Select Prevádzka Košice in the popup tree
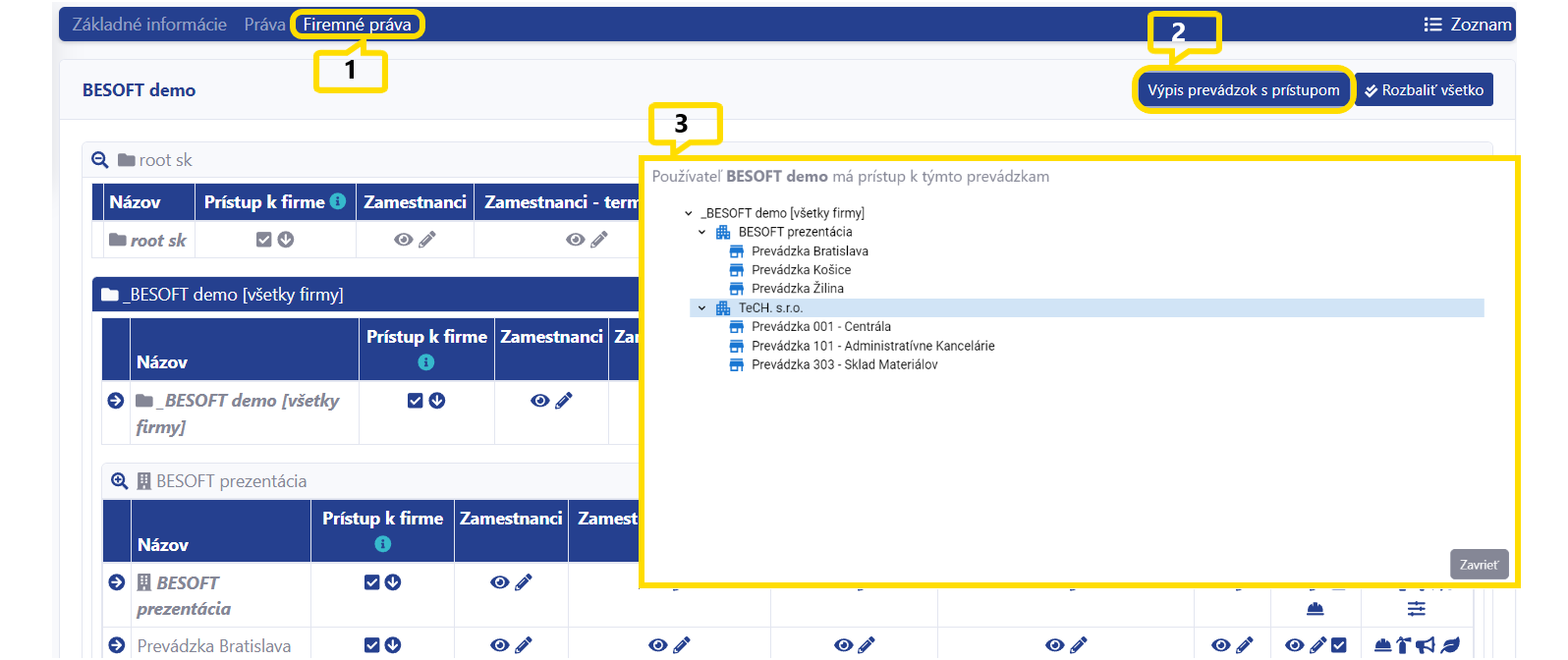Viewport: 1568px width, 660px height. pyautogui.click(x=801, y=270)
